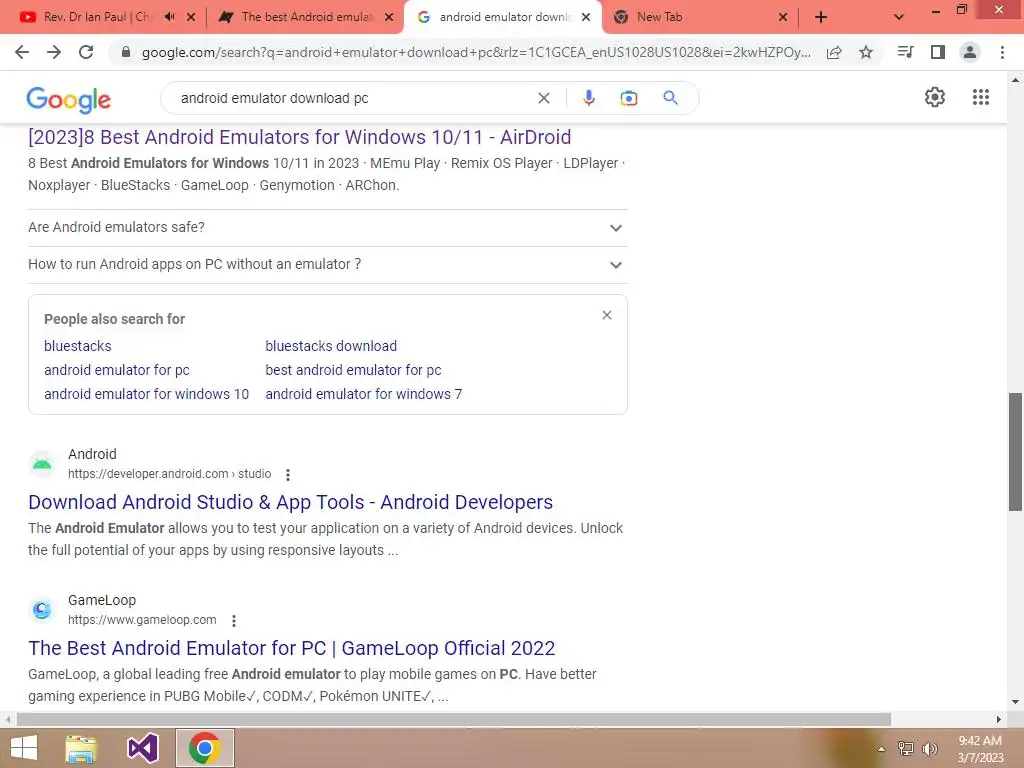Screen dimensions: 1024x768
Task: Click the Google Search magnifier icon
Action: coord(670,98)
